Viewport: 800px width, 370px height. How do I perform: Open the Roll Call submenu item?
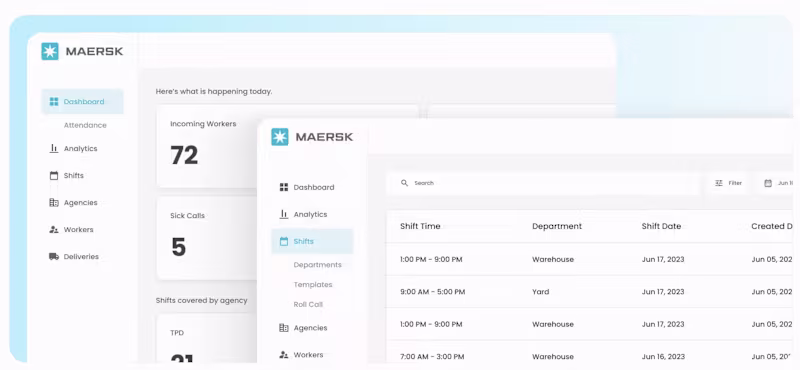308,304
